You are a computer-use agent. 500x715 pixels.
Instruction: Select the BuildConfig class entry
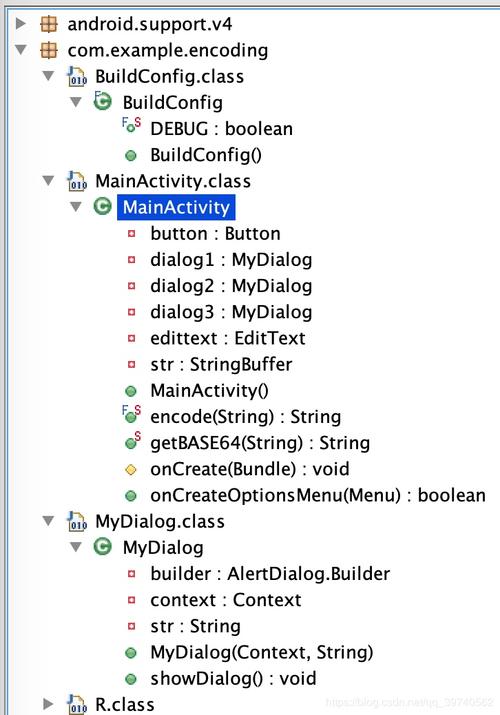[173, 103]
